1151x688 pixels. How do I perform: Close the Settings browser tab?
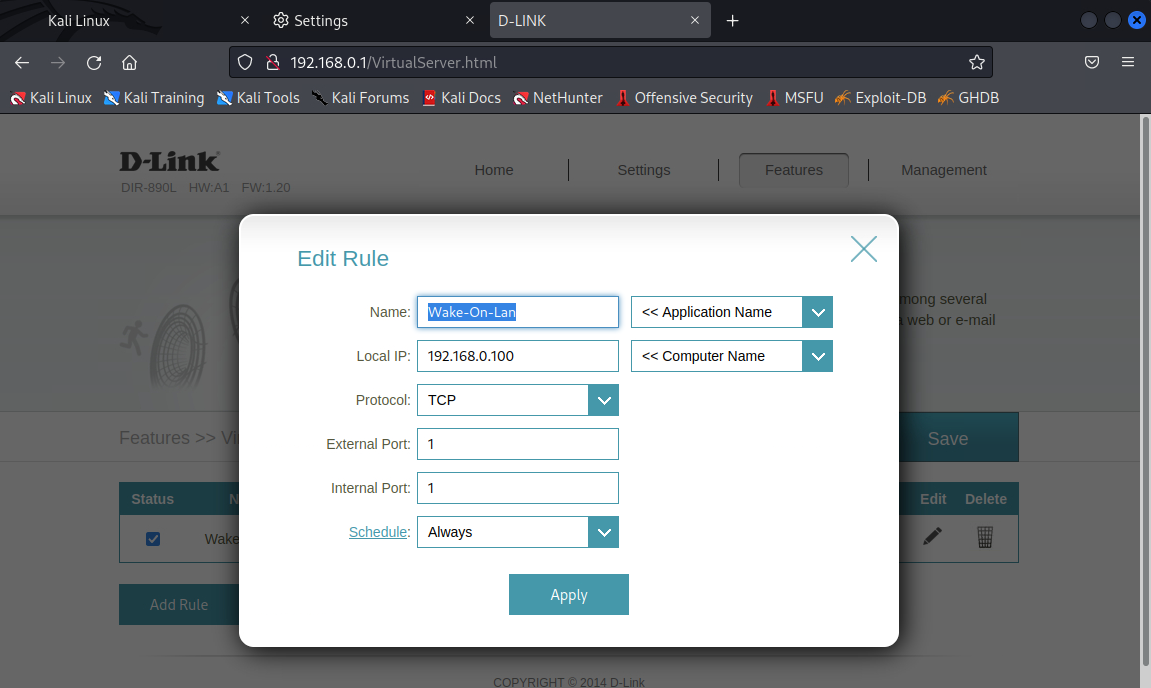(470, 21)
